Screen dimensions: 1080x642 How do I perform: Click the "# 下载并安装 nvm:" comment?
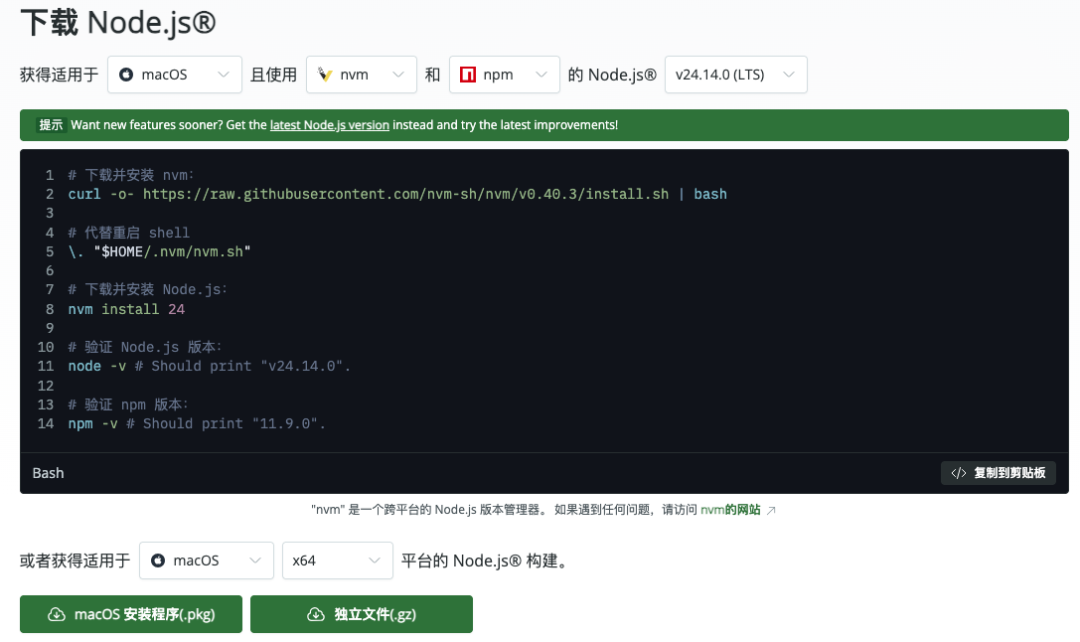(131, 175)
